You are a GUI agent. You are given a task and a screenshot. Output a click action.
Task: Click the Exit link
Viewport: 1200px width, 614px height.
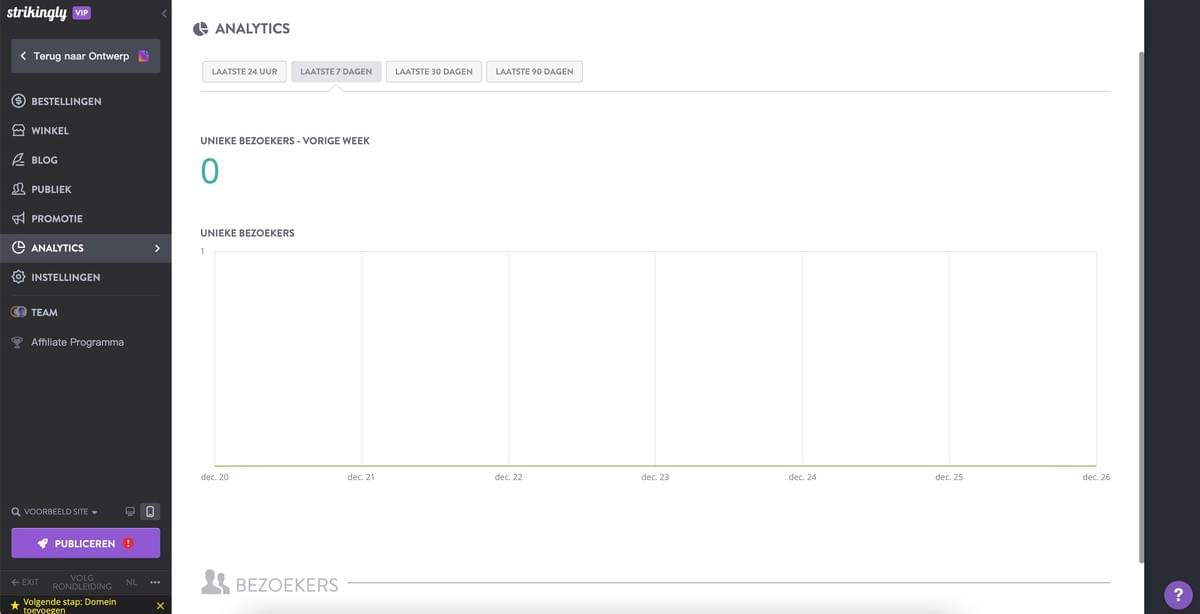[25, 582]
